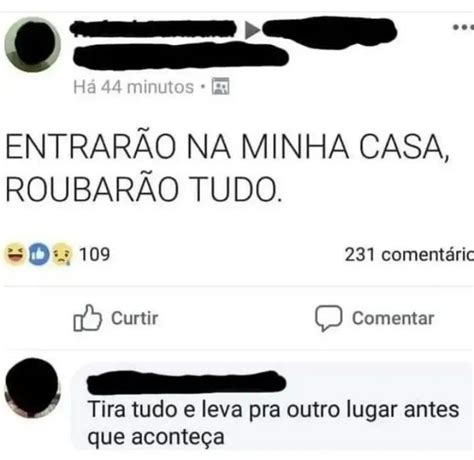This screenshot has height=460, width=474.
Task: Click the Curtir text label
Action: [135, 318]
